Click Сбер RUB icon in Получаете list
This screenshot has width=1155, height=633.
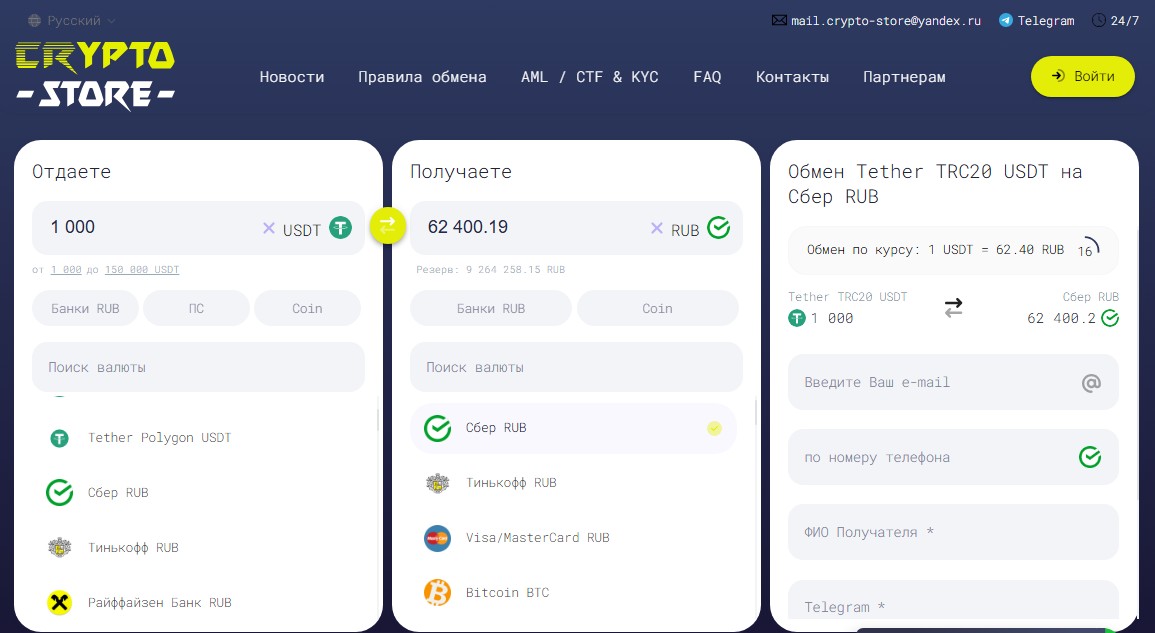pos(438,428)
